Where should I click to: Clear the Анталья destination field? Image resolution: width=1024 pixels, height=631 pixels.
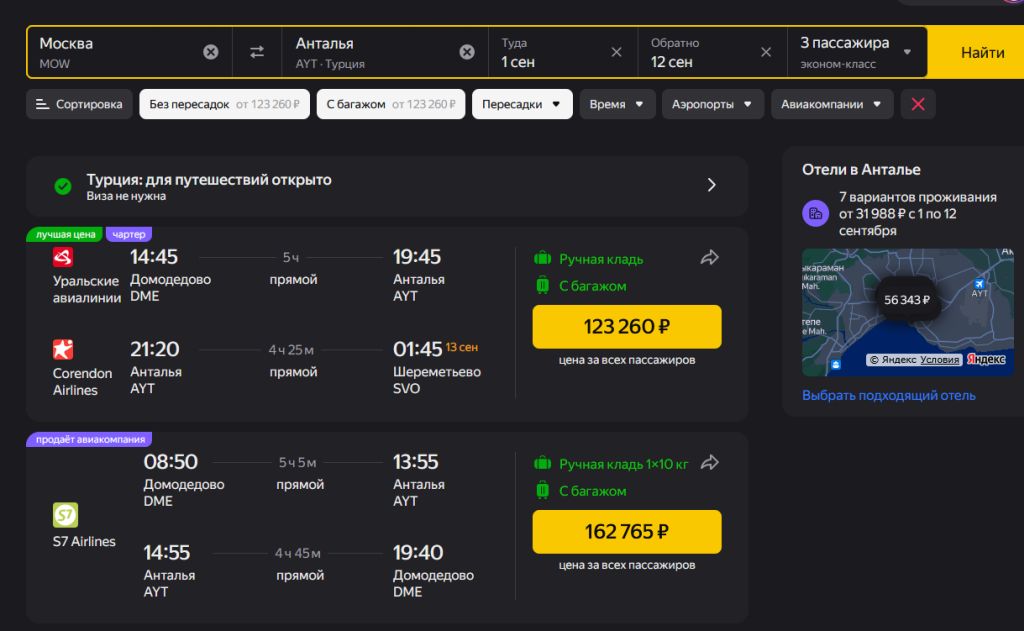click(x=467, y=52)
